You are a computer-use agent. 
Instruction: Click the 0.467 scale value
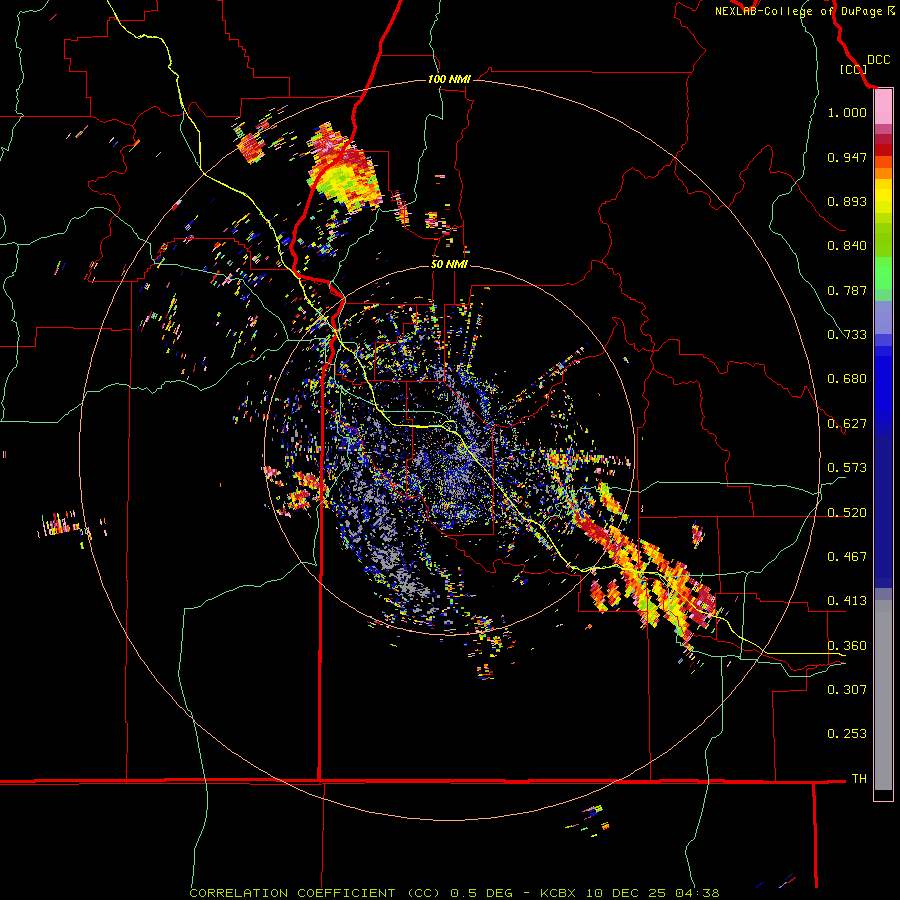(847, 557)
